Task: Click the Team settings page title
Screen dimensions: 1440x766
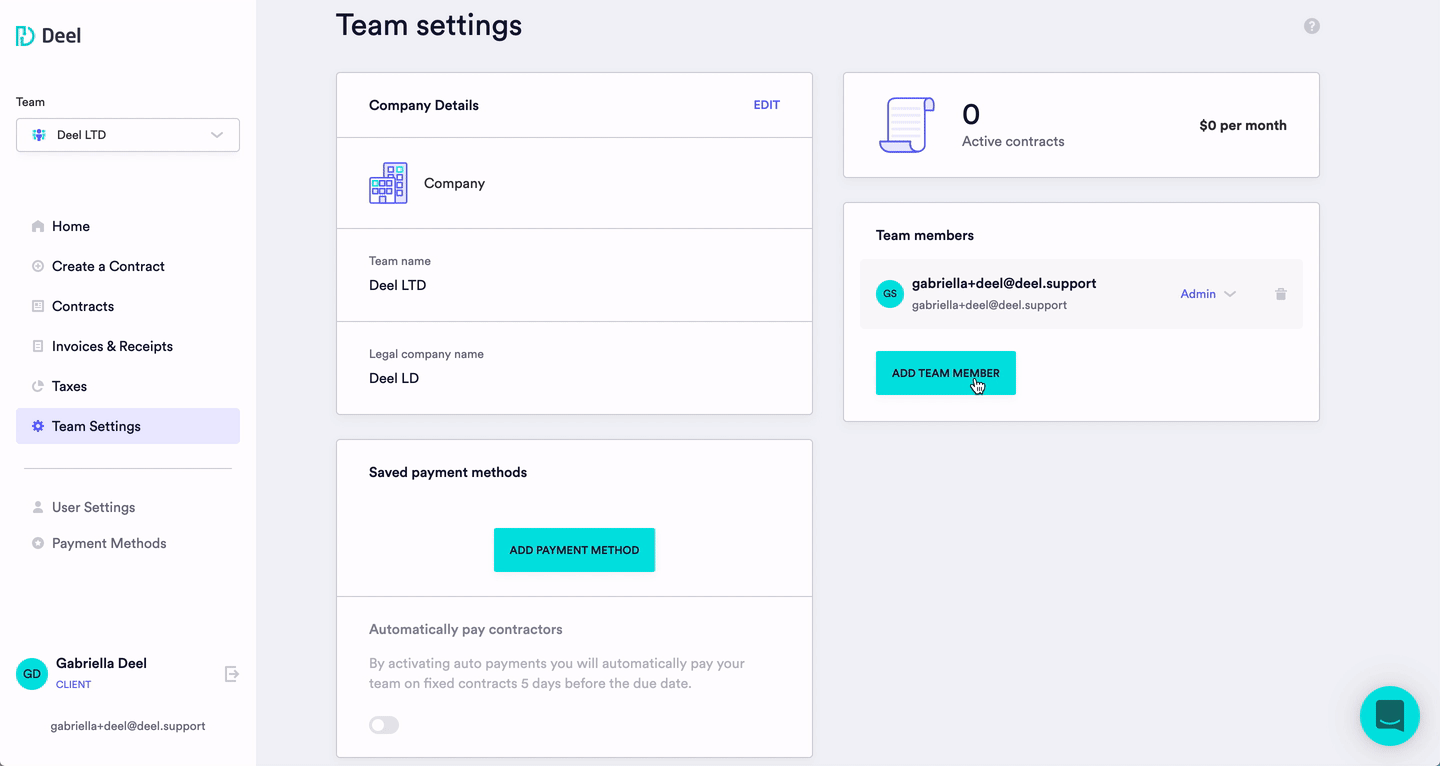Action: point(429,25)
